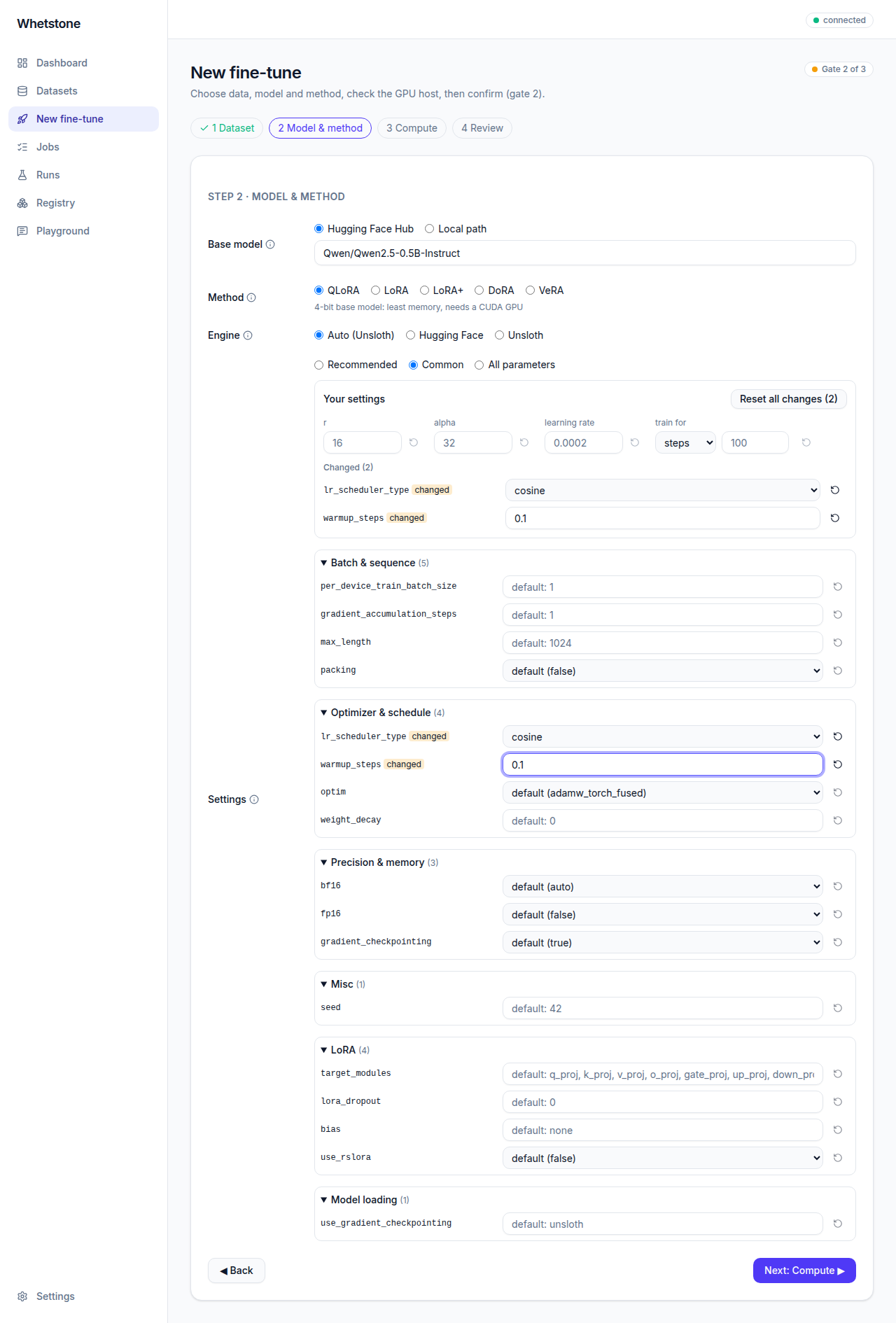Click the Datasets database icon
This screenshot has width=896, height=1323.
pyautogui.click(x=22, y=91)
